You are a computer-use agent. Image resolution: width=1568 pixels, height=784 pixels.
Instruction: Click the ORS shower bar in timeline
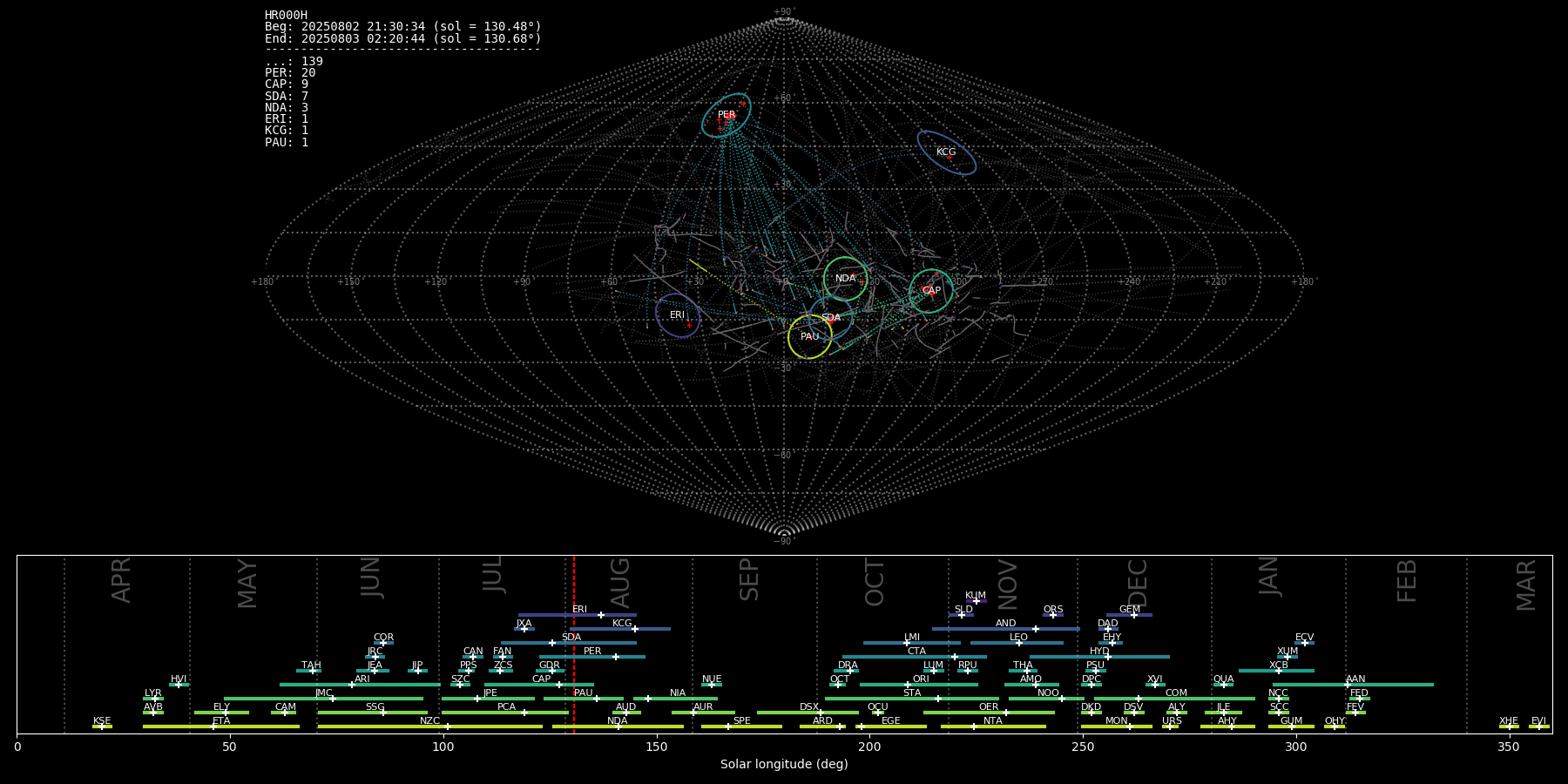1053,615
